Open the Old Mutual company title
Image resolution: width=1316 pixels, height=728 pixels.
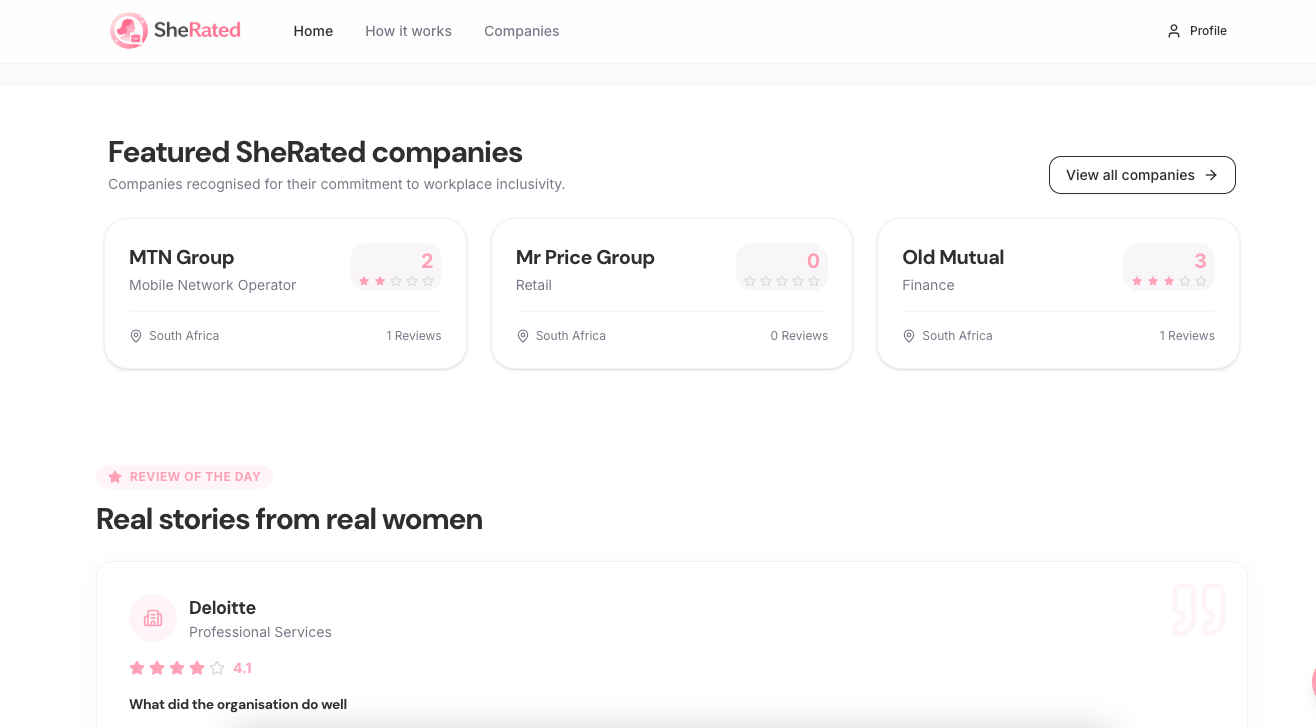coord(953,257)
